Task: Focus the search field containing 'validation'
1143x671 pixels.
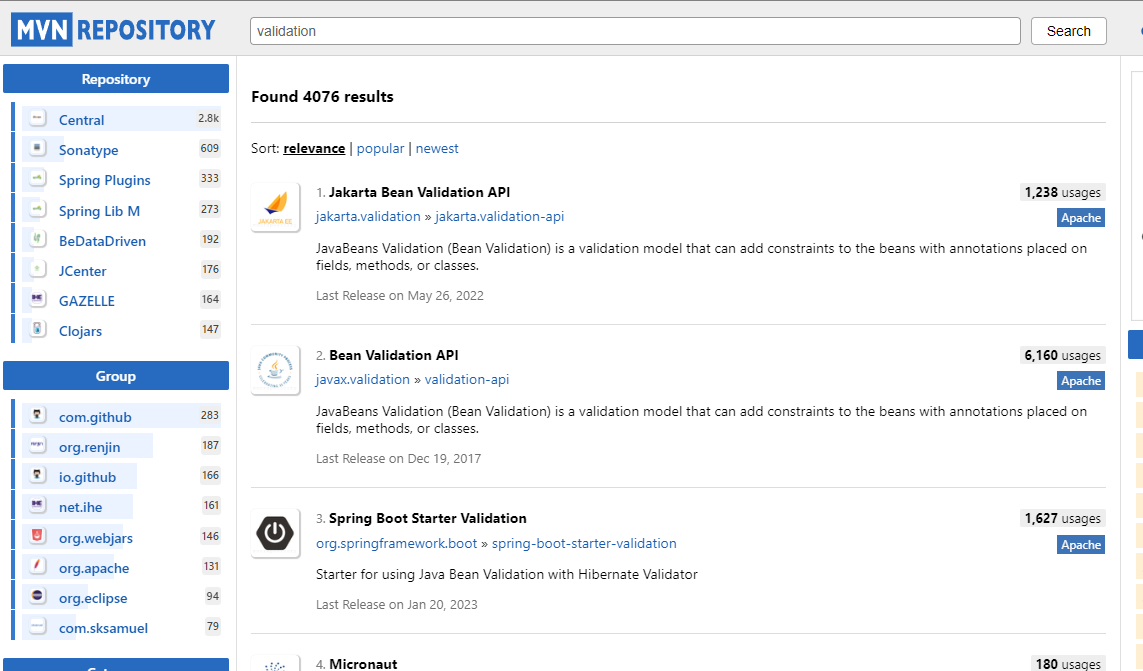Action: (x=635, y=31)
